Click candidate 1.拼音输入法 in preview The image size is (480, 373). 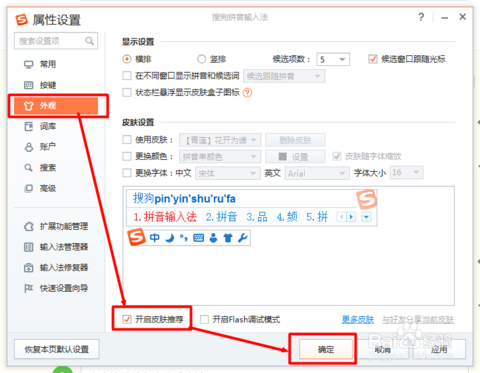pos(165,217)
